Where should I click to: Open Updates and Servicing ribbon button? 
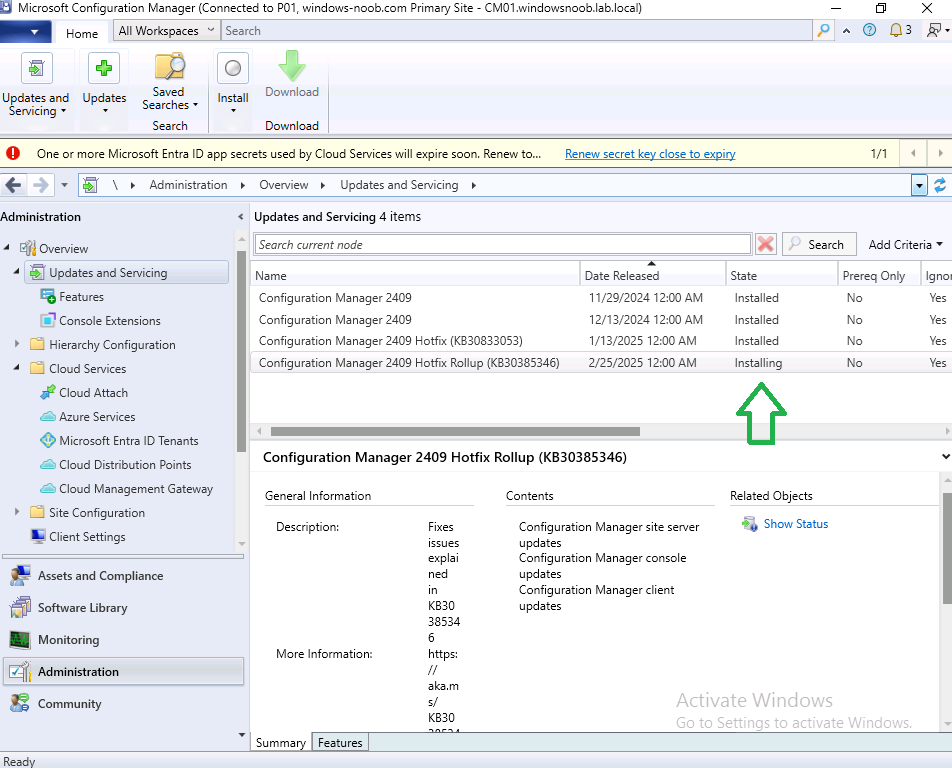tap(36, 86)
